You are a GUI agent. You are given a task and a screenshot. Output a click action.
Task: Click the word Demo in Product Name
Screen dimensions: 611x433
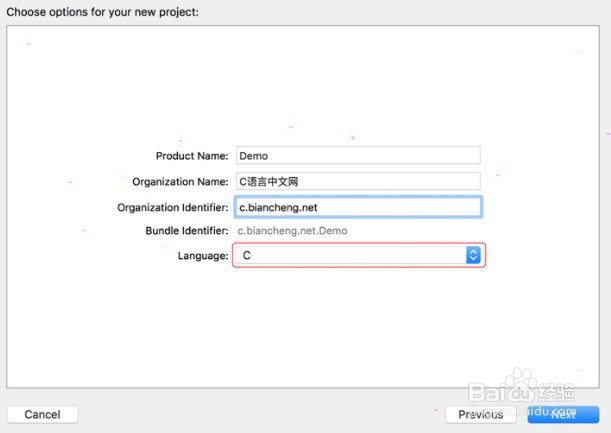tap(253, 156)
